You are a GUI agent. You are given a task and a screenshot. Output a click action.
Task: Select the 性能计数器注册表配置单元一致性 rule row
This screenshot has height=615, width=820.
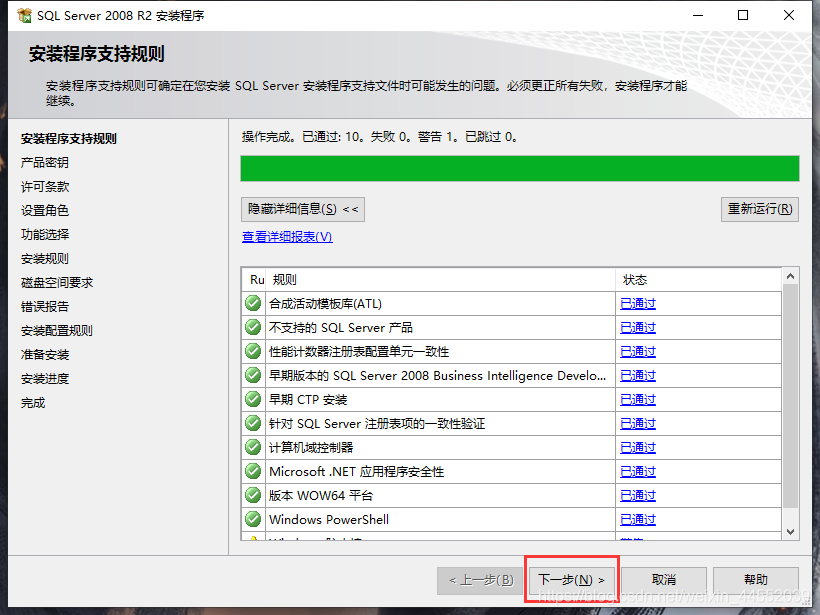(x=511, y=351)
